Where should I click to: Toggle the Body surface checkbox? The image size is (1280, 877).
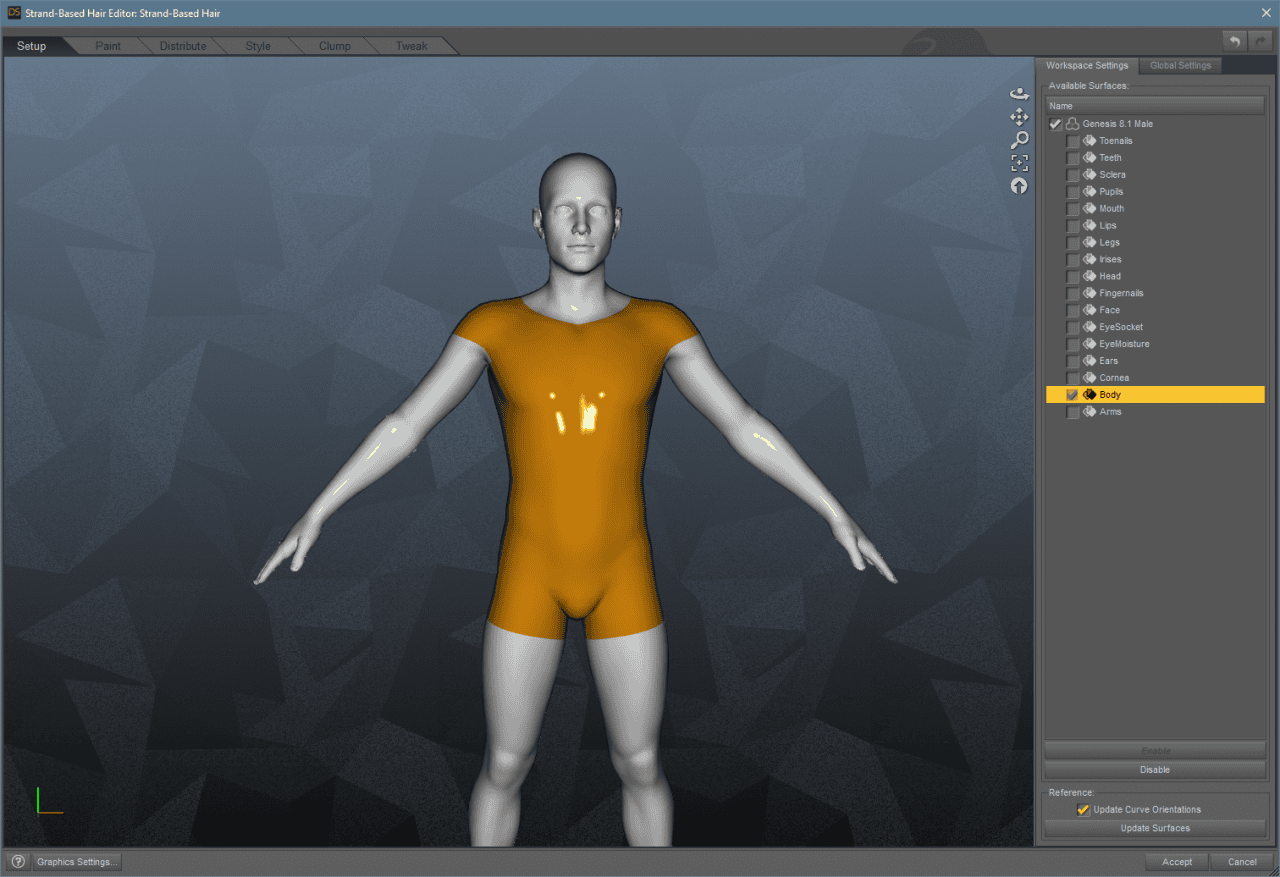[x=1072, y=394]
